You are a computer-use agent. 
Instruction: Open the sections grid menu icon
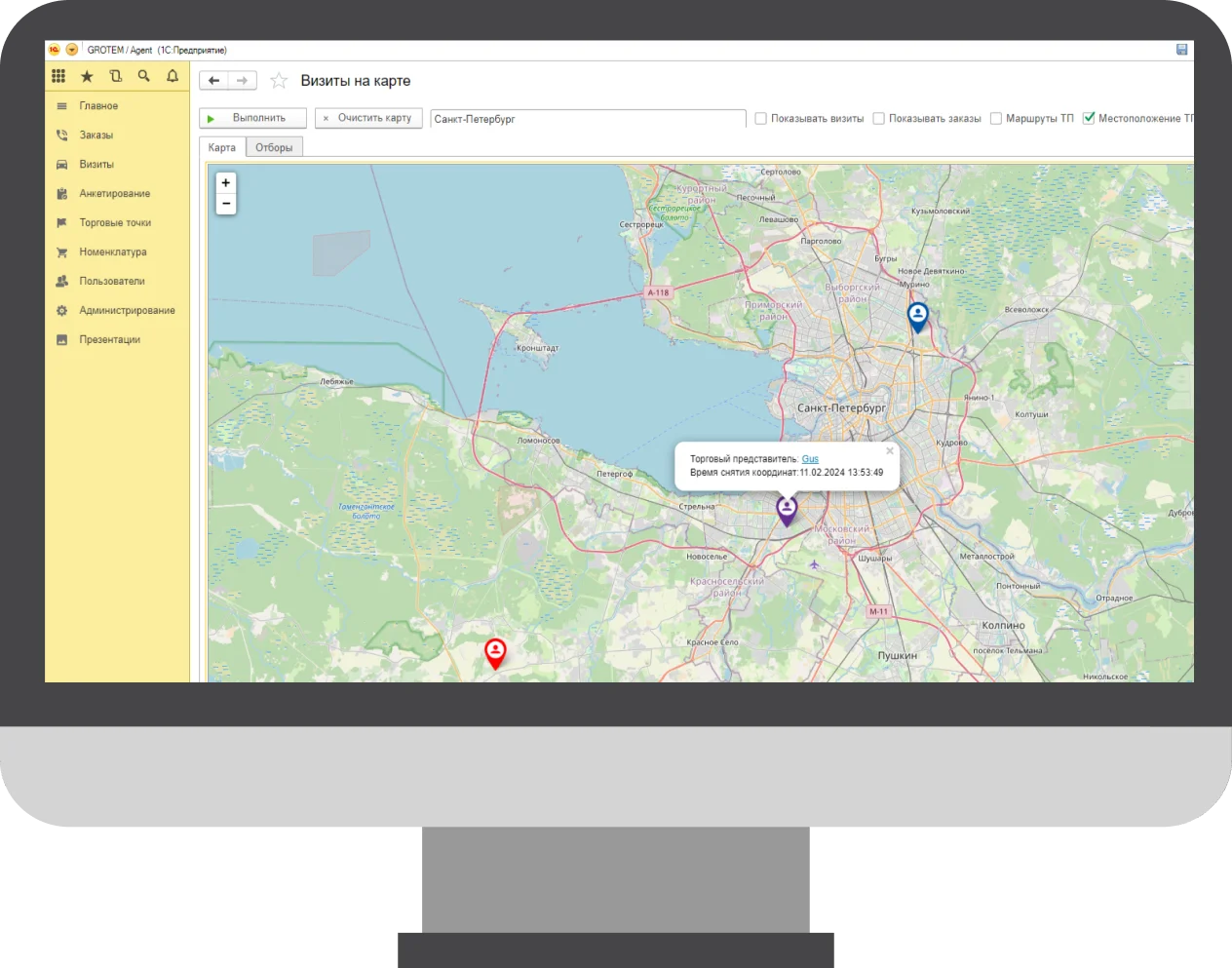[x=58, y=76]
